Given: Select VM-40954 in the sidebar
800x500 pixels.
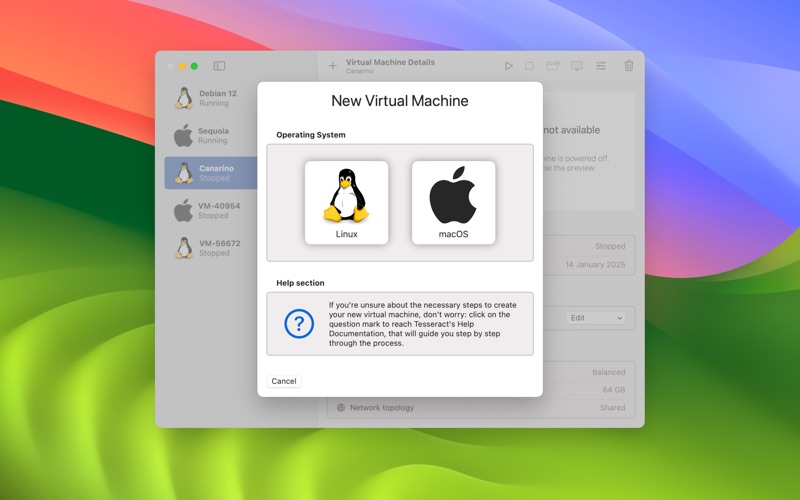Looking at the screenshot, I should click(211, 210).
